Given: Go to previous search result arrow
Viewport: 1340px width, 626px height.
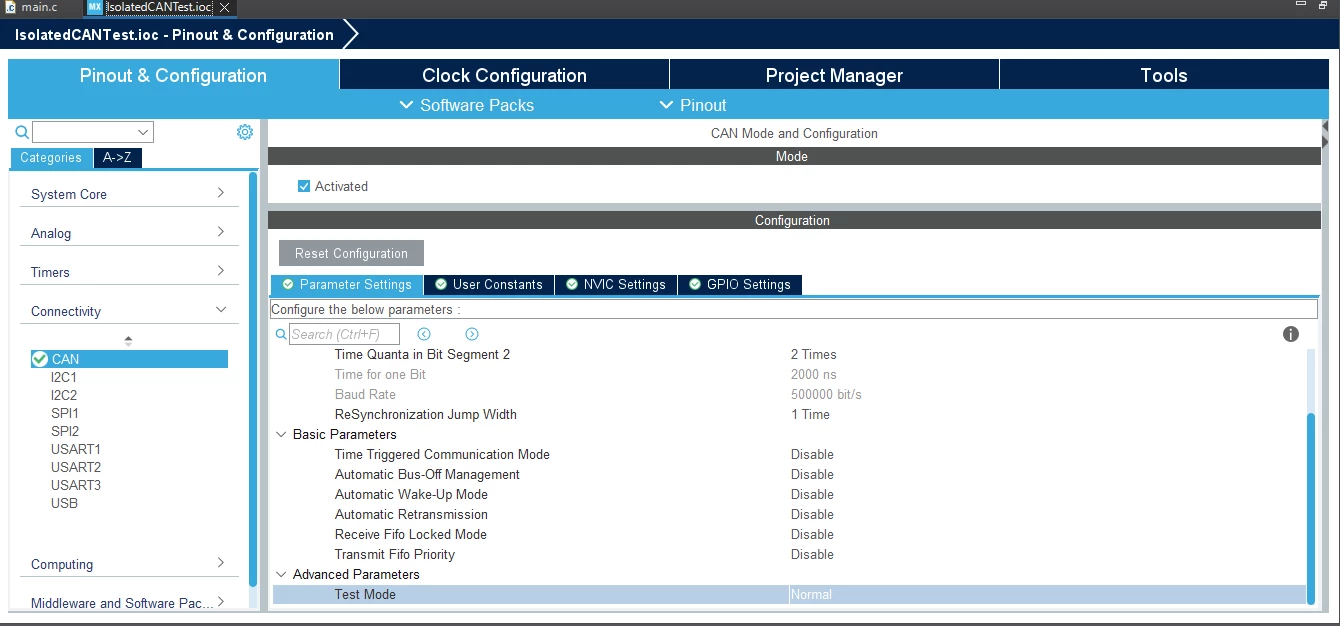Looking at the screenshot, I should (x=424, y=334).
